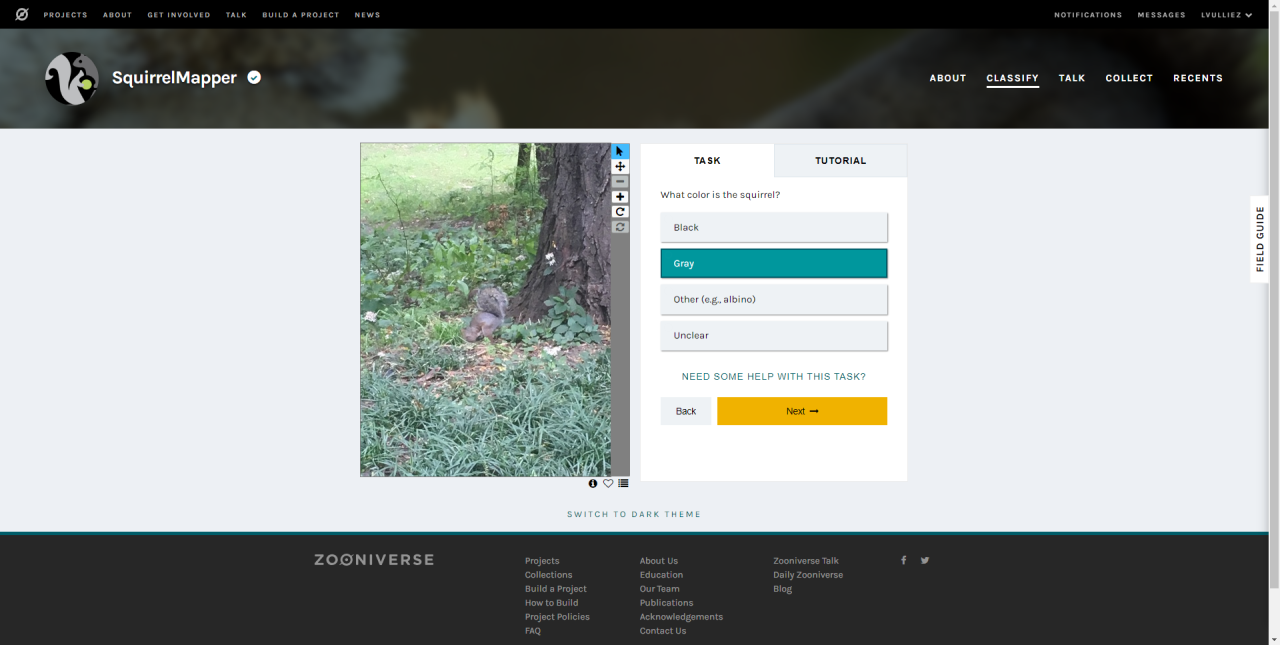1280x645 pixels.
Task: Open Zooniverse Twitter page icon
Action: tap(925, 560)
